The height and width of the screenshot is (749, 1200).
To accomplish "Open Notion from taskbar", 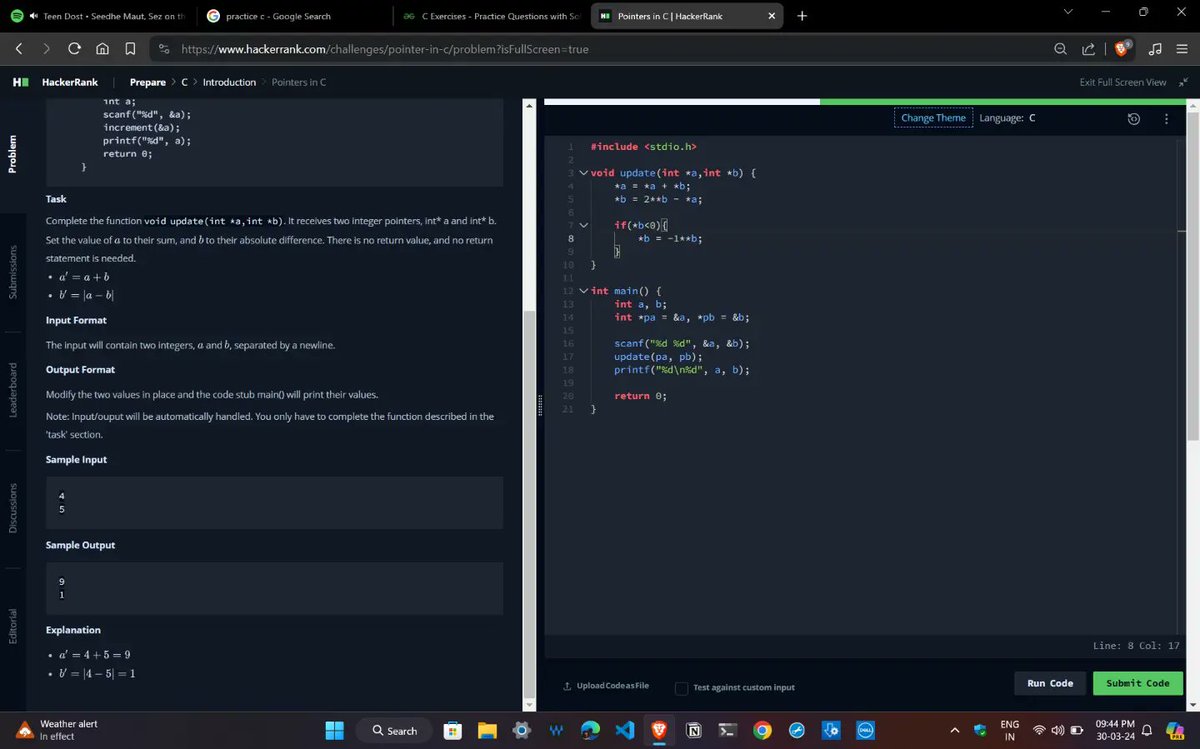I will (693, 730).
